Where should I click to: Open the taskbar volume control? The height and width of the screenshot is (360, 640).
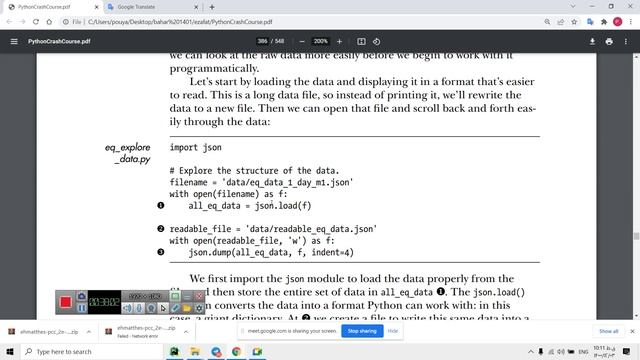(x=561, y=351)
